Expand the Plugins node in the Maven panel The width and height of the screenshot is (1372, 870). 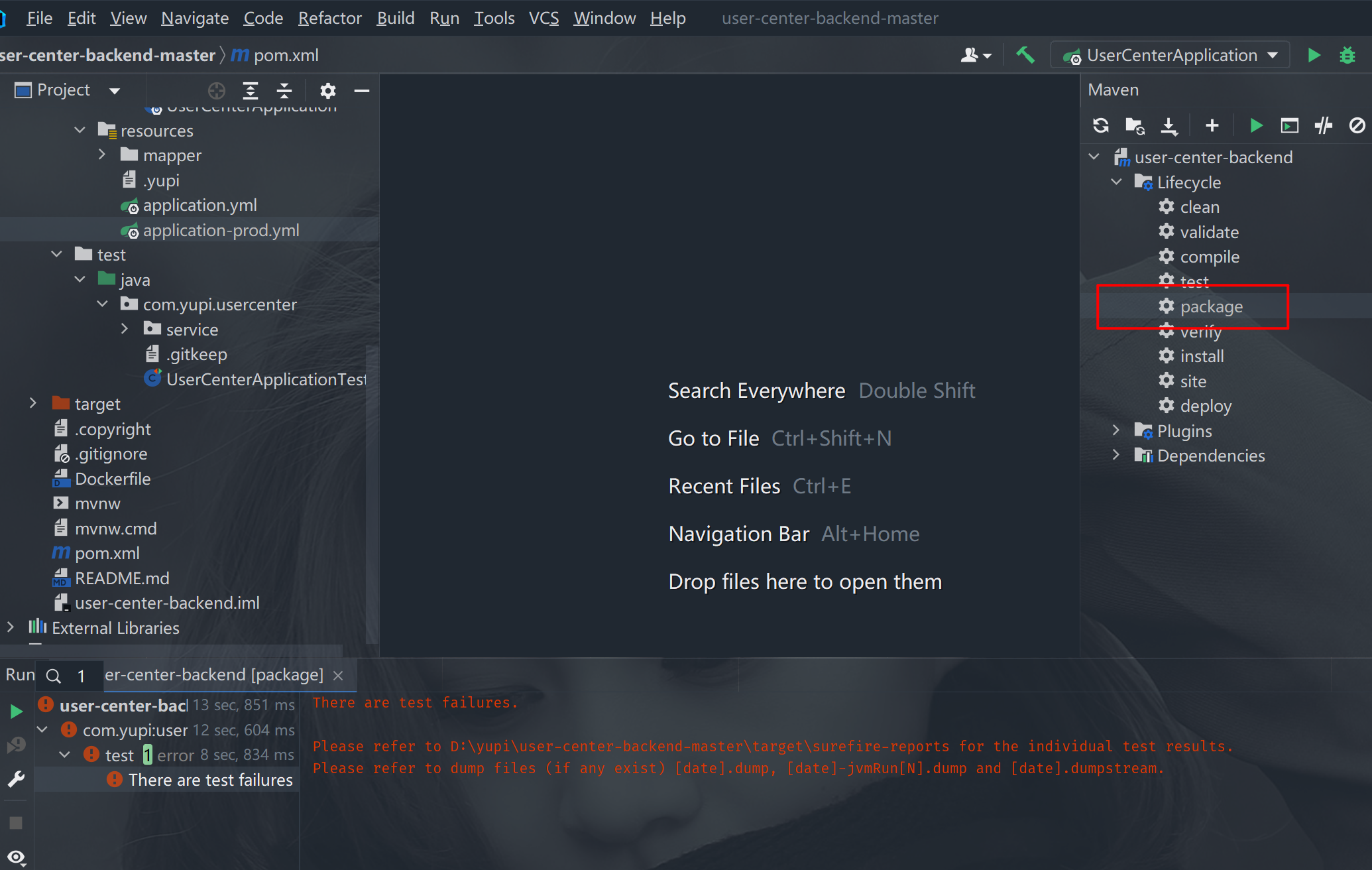pyautogui.click(x=1116, y=430)
